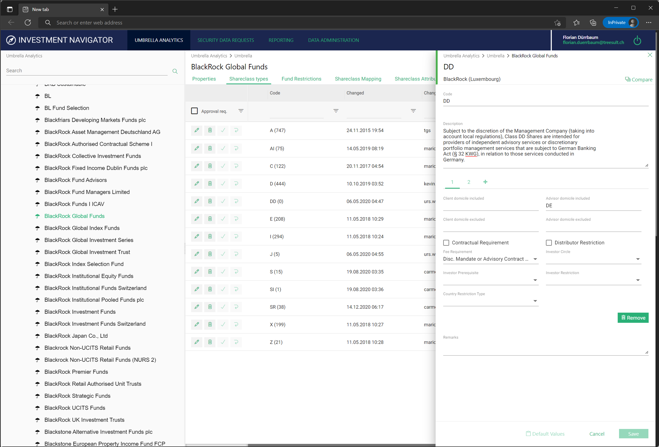
Task: Click the search magnifier icon in the sidebar
Action: click(175, 71)
